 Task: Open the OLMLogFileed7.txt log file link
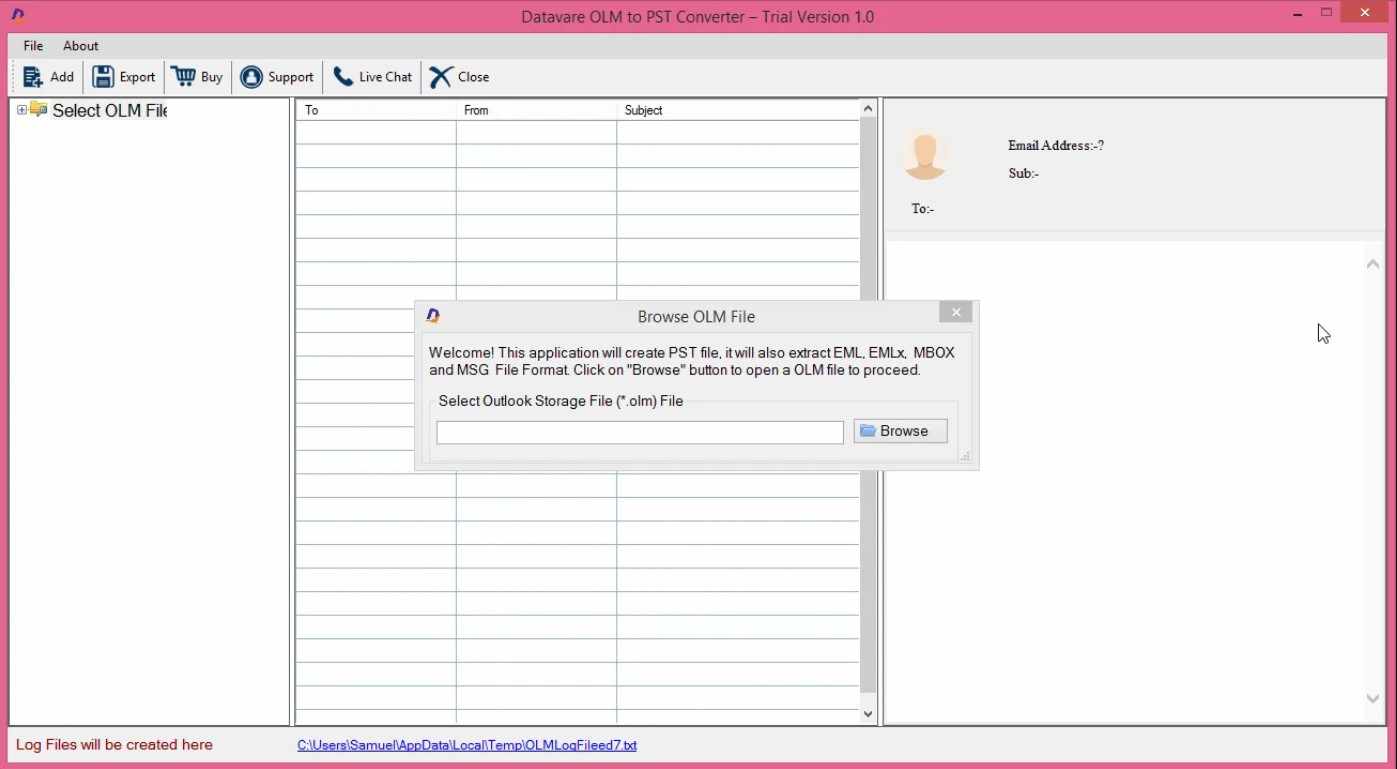[467, 745]
